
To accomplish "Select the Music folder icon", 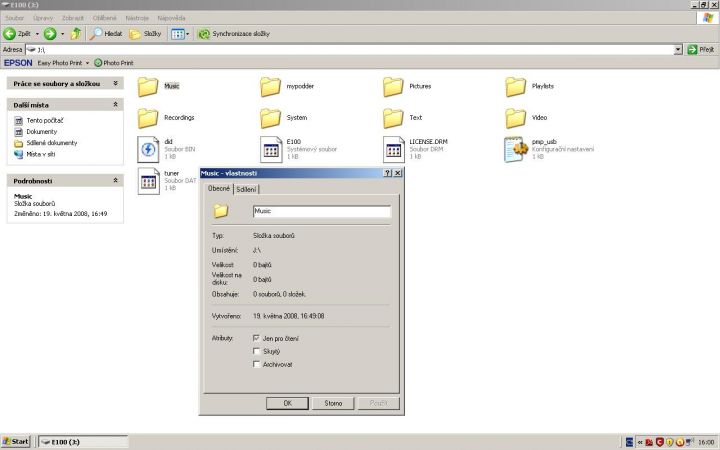I will 148,86.
